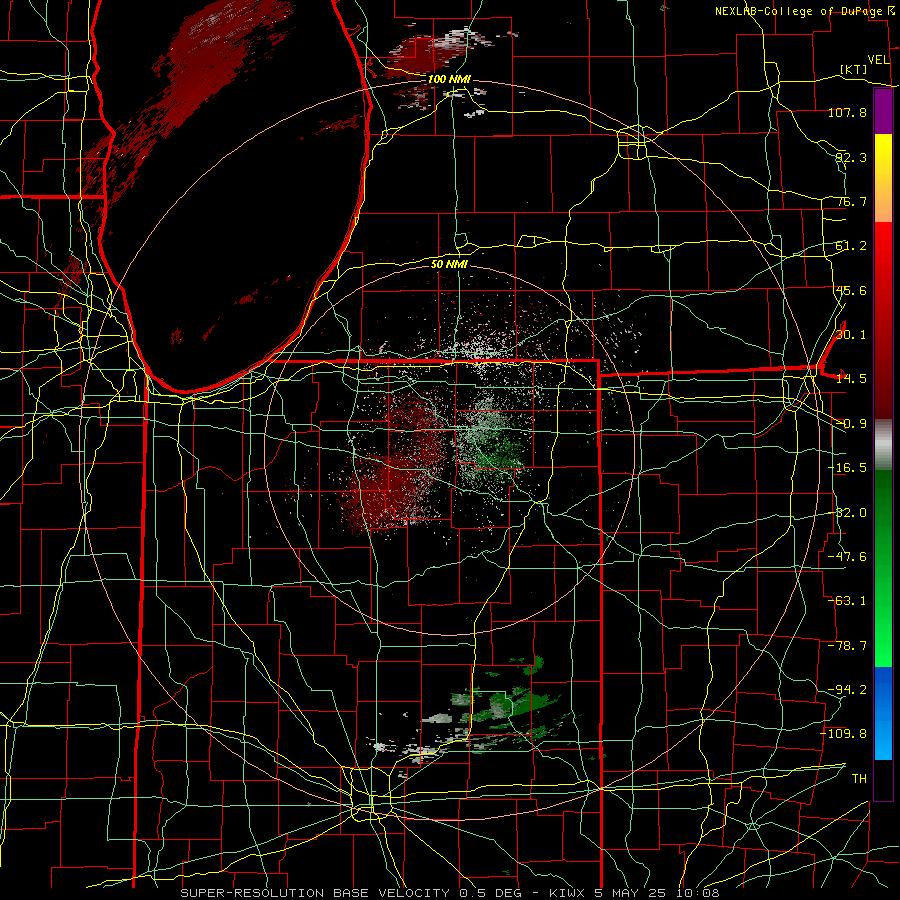The width and height of the screenshot is (900, 900).
Task: Select the 14.5 velocity scale value
Action: coord(851,379)
